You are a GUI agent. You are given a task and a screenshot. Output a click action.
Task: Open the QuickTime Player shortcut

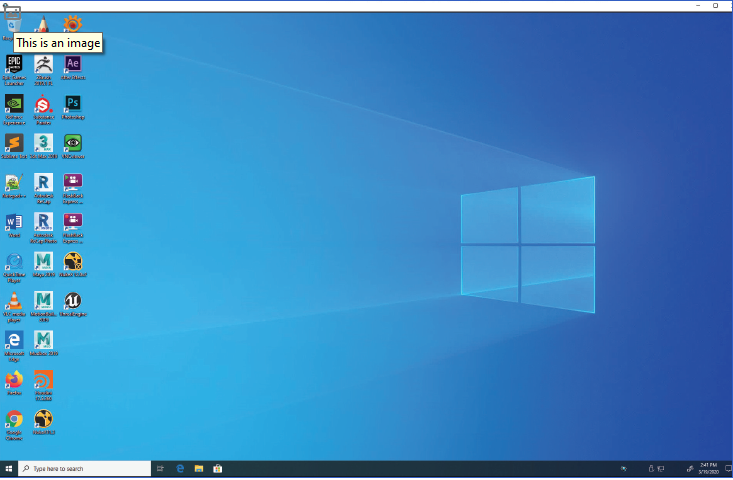click(14, 267)
